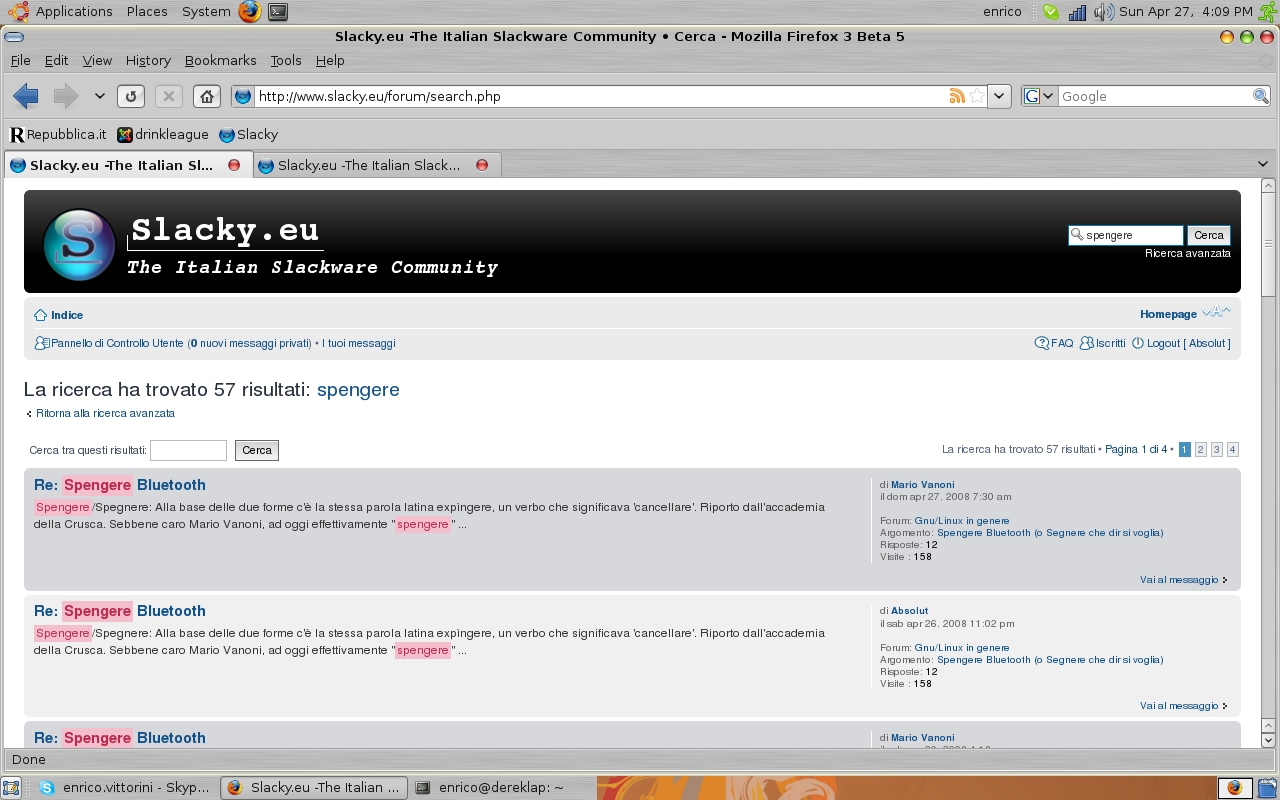Open author Mario Vanoni in first result
1280x800 pixels.
click(x=922, y=485)
